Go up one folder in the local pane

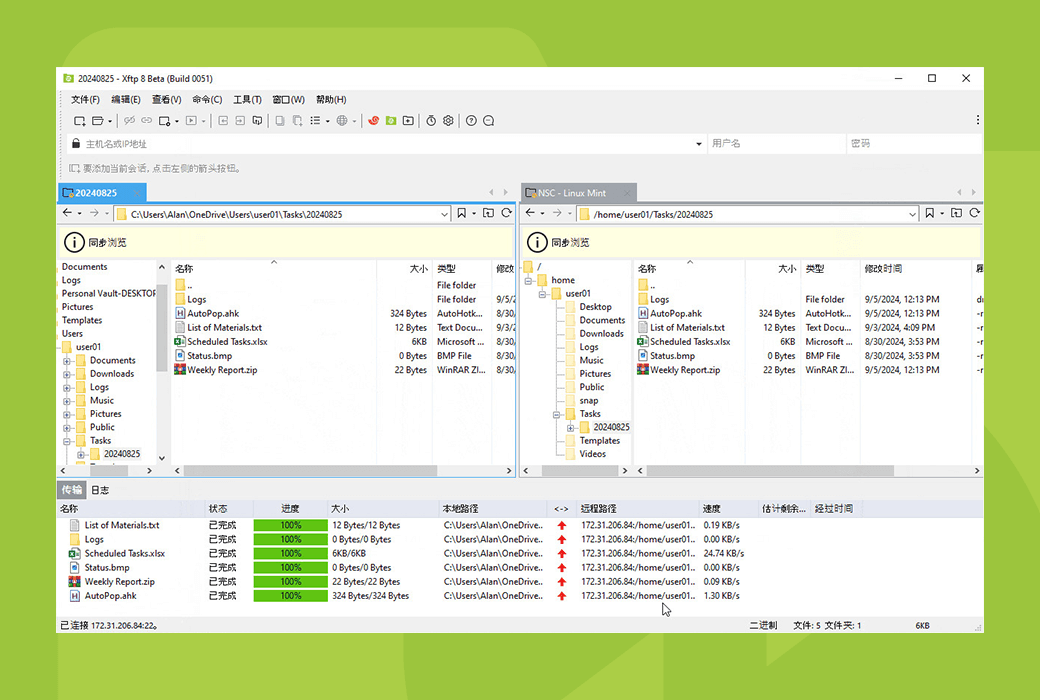pyautogui.click(x=488, y=213)
